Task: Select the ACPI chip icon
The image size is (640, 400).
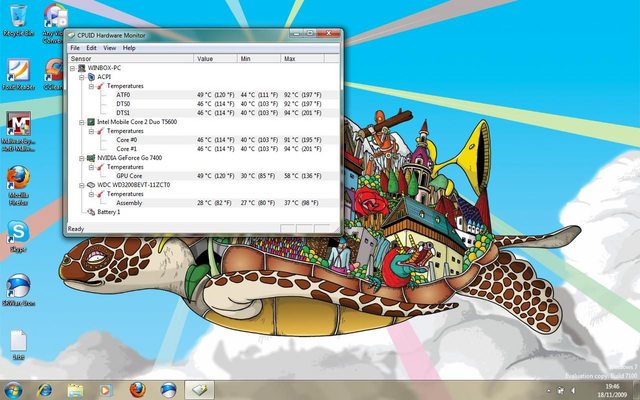Action: pos(91,77)
